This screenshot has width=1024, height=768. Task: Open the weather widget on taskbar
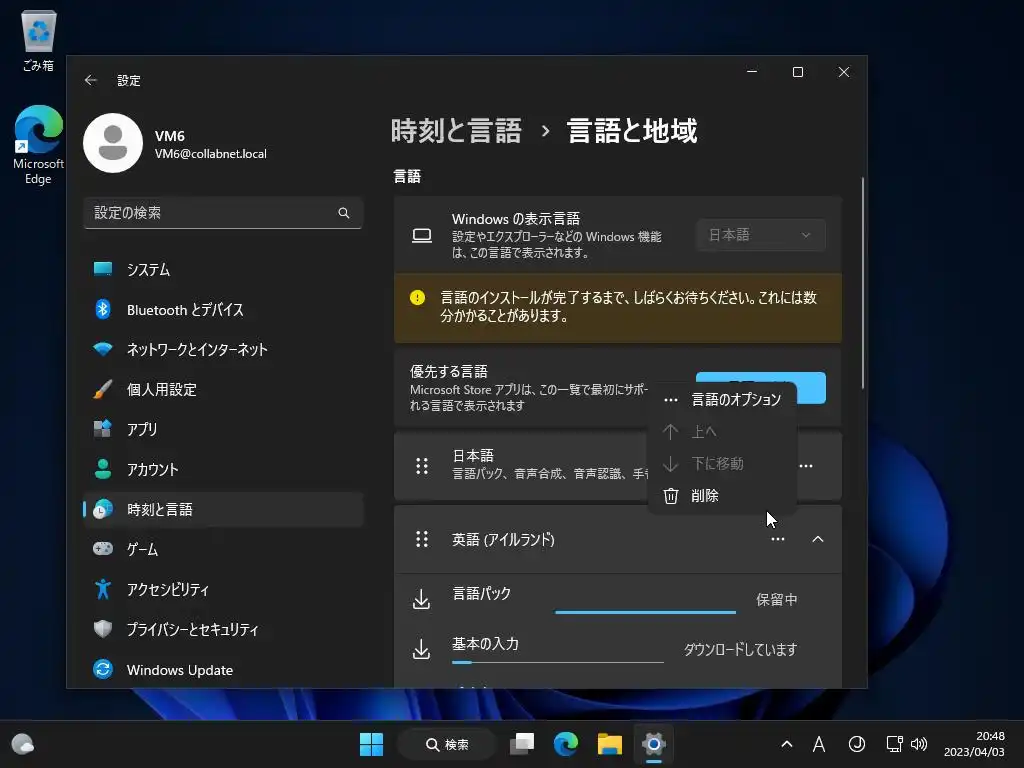tap(23, 744)
